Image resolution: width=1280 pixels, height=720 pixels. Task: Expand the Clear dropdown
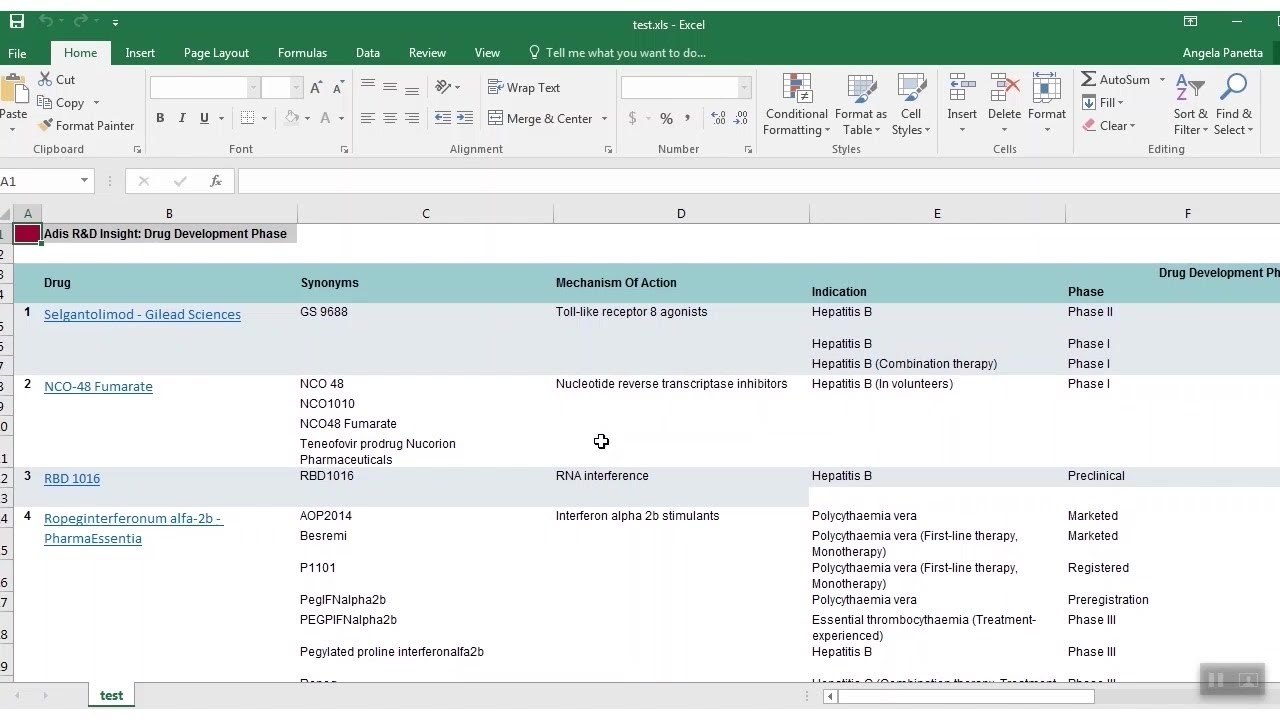[1132, 125]
